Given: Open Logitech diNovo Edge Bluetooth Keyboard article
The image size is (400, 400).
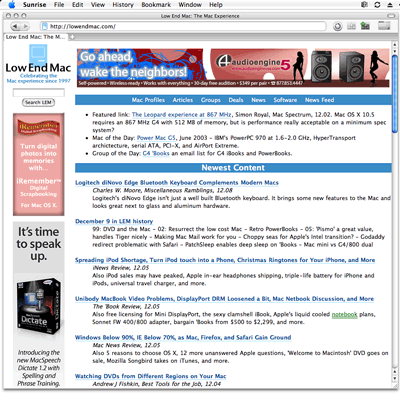Looking at the screenshot, I should point(177,183).
